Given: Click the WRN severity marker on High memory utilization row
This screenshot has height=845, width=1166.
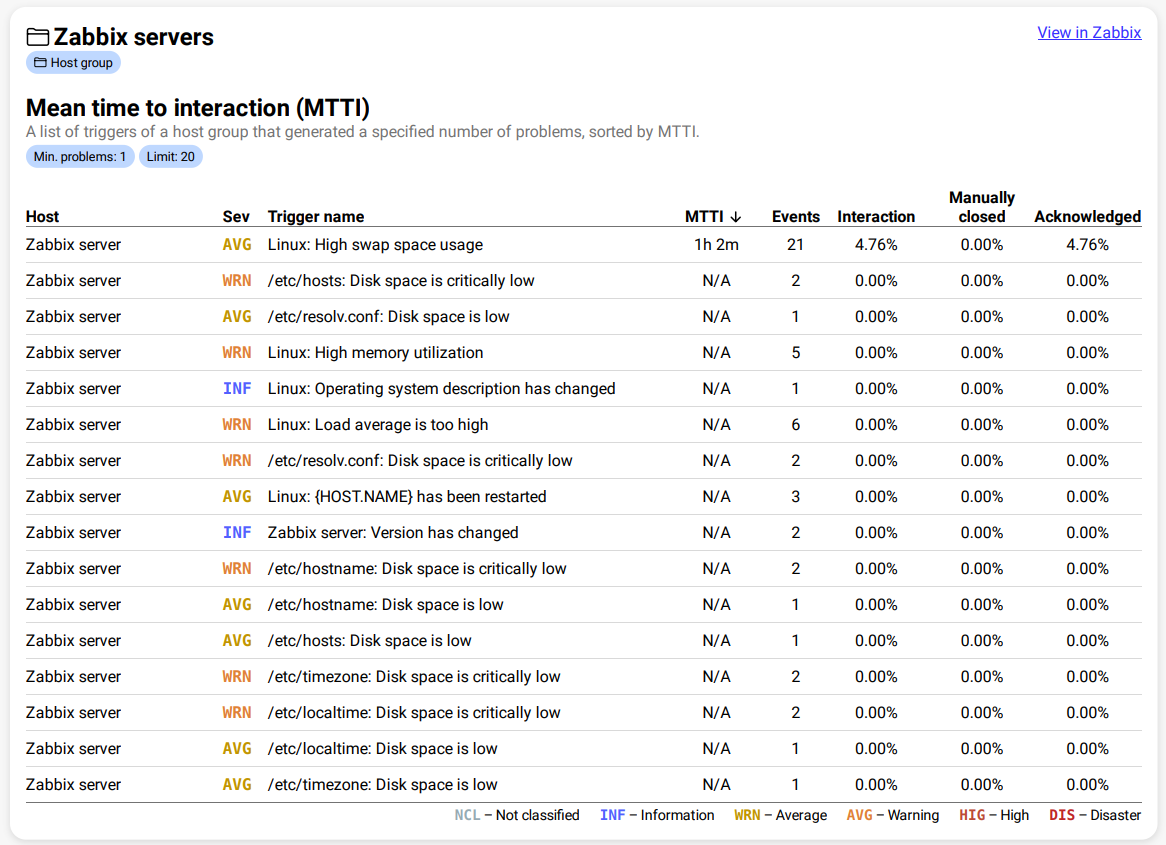Looking at the screenshot, I should pyautogui.click(x=237, y=352).
